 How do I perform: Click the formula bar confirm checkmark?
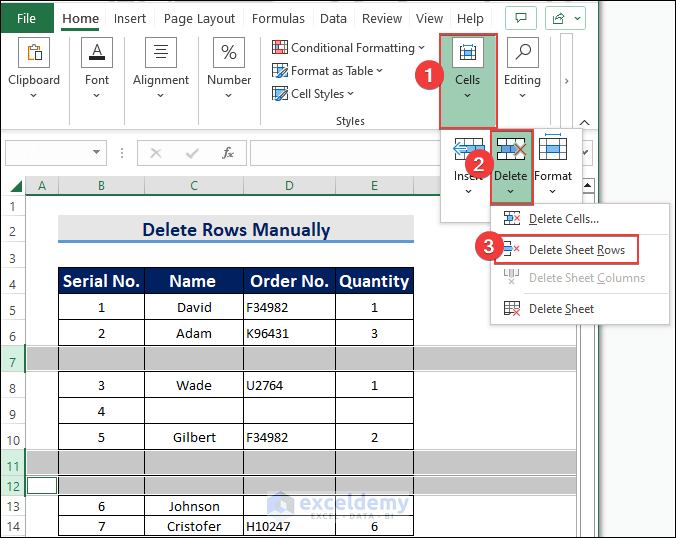click(192, 153)
